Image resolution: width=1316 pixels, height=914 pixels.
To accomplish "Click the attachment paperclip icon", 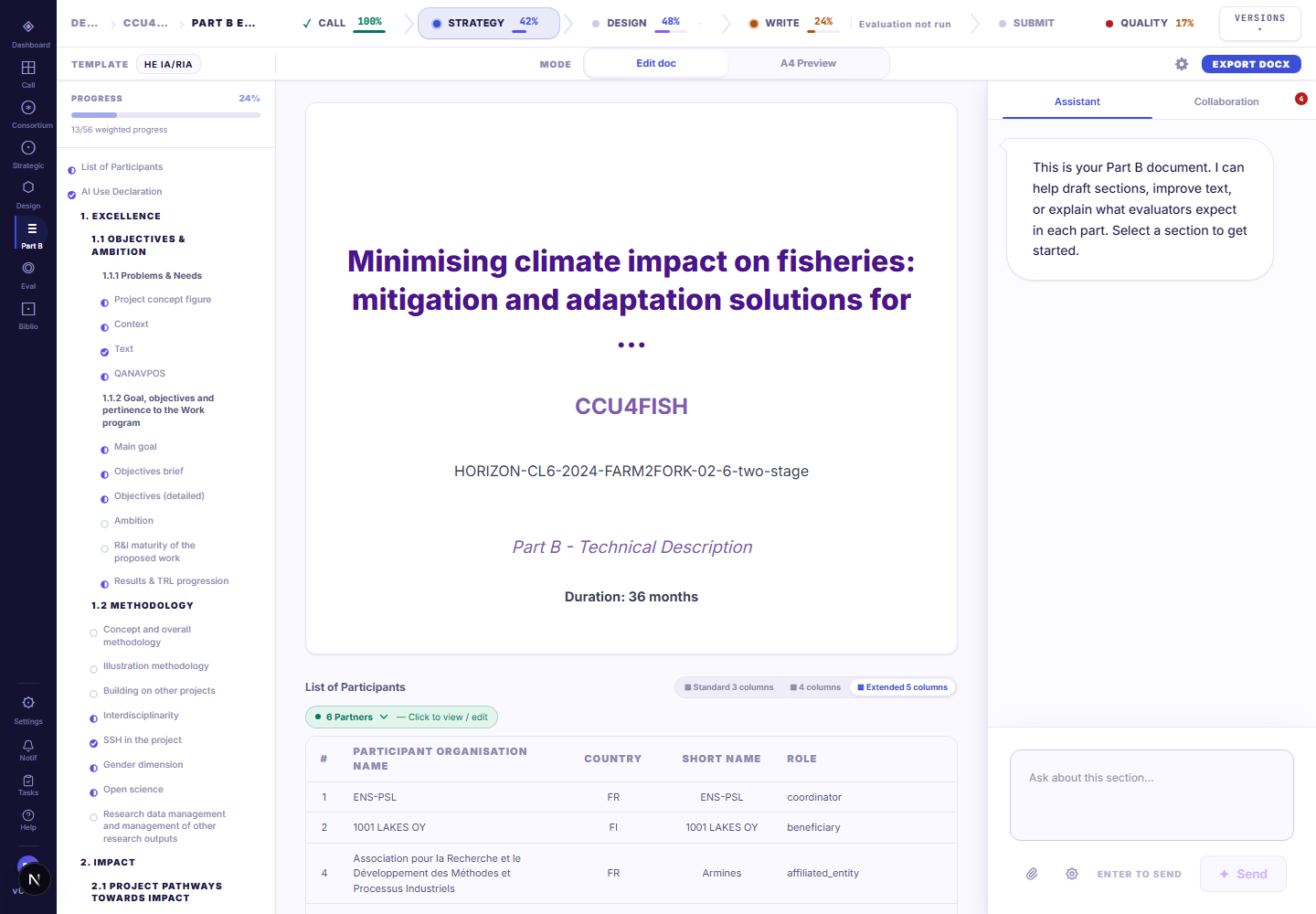I will click(x=1032, y=874).
